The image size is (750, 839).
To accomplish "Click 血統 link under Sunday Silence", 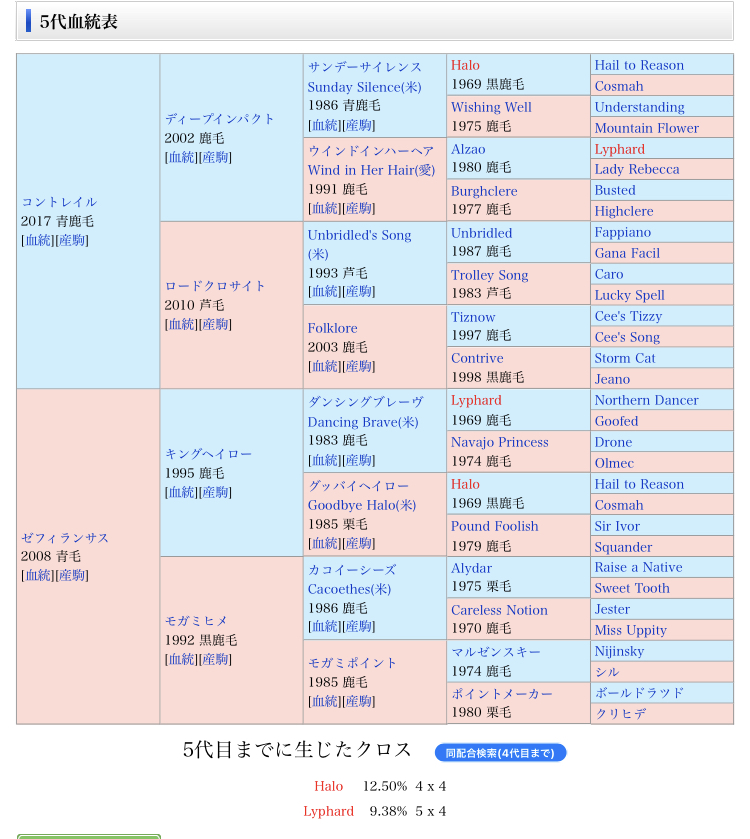I will [324, 125].
